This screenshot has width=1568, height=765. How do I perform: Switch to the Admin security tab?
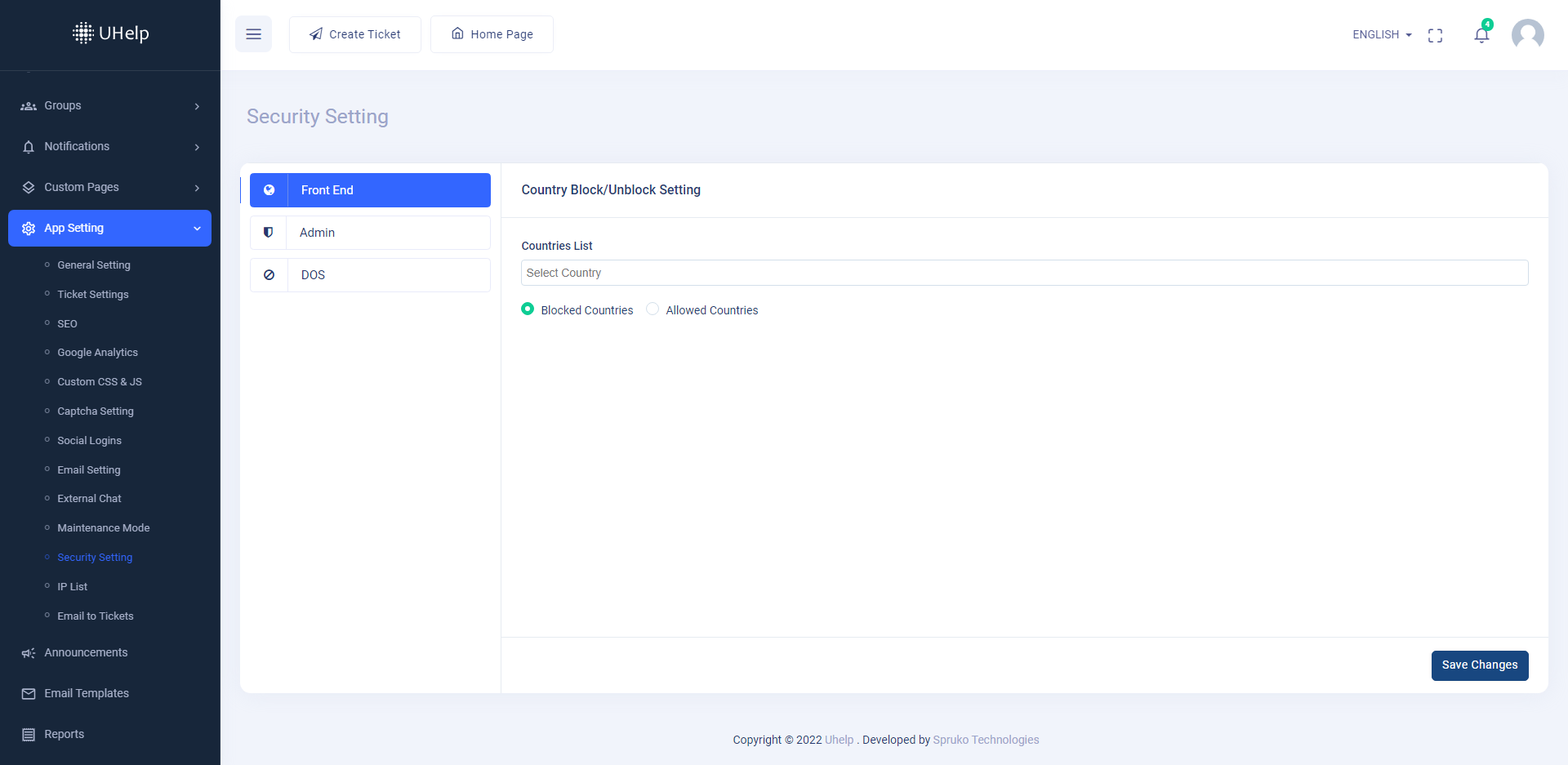[370, 233]
